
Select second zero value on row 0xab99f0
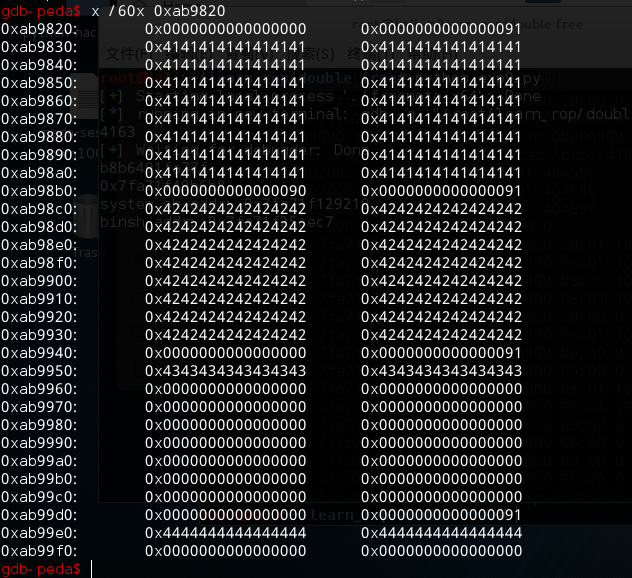(x=441, y=551)
